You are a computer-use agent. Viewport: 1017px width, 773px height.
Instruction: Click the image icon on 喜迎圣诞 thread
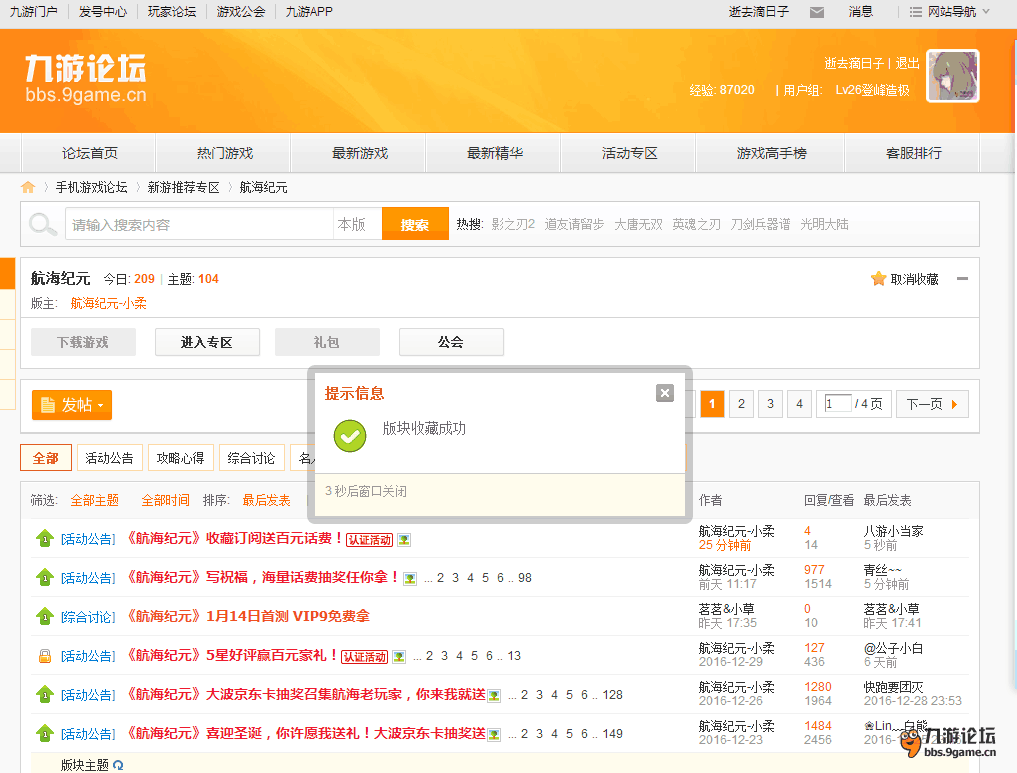pos(494,735)
